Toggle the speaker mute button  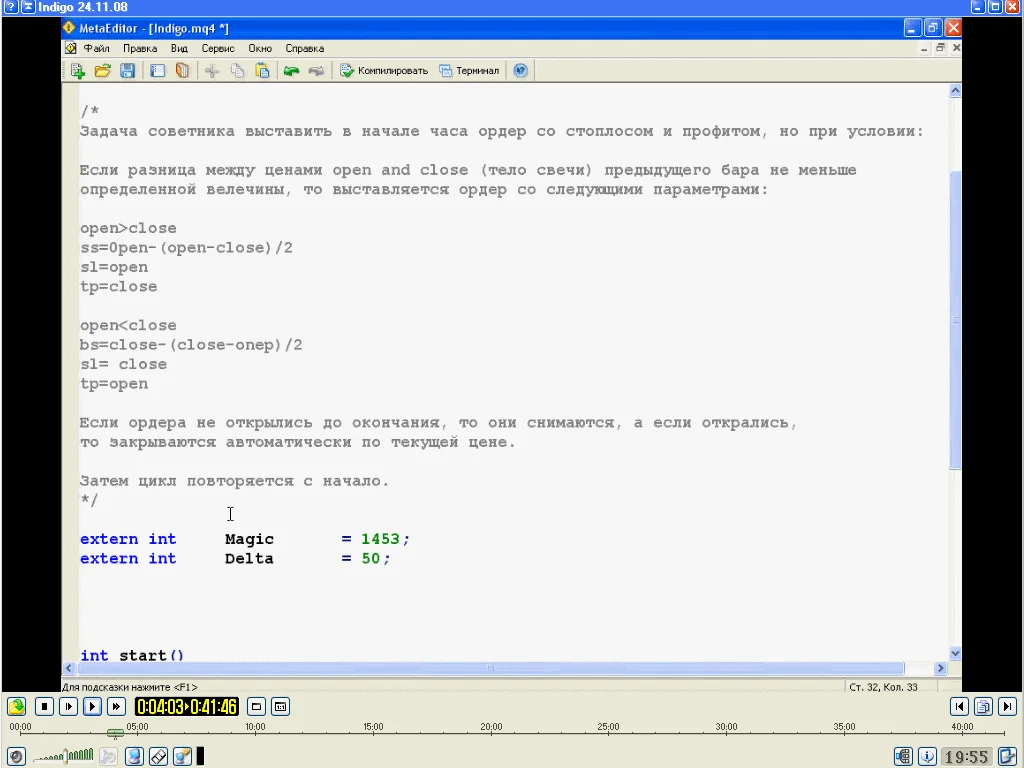coord(15,757)
